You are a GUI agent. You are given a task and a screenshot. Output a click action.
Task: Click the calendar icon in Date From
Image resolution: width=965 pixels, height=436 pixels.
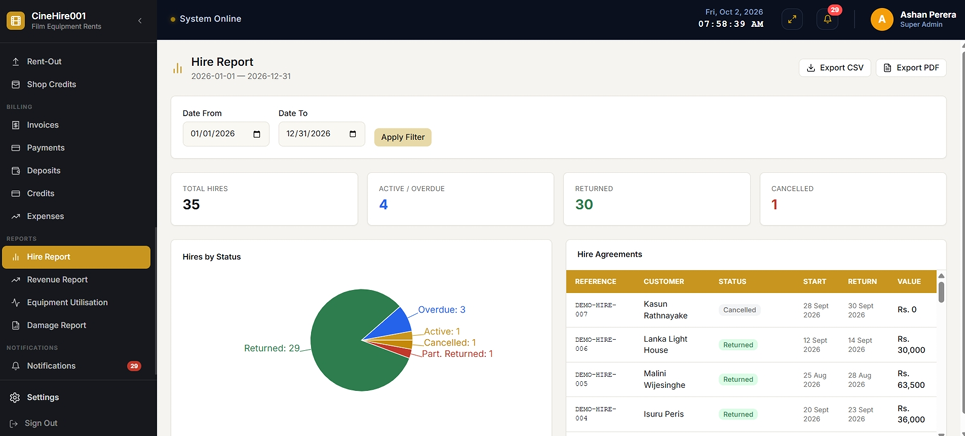click(257, 134)
